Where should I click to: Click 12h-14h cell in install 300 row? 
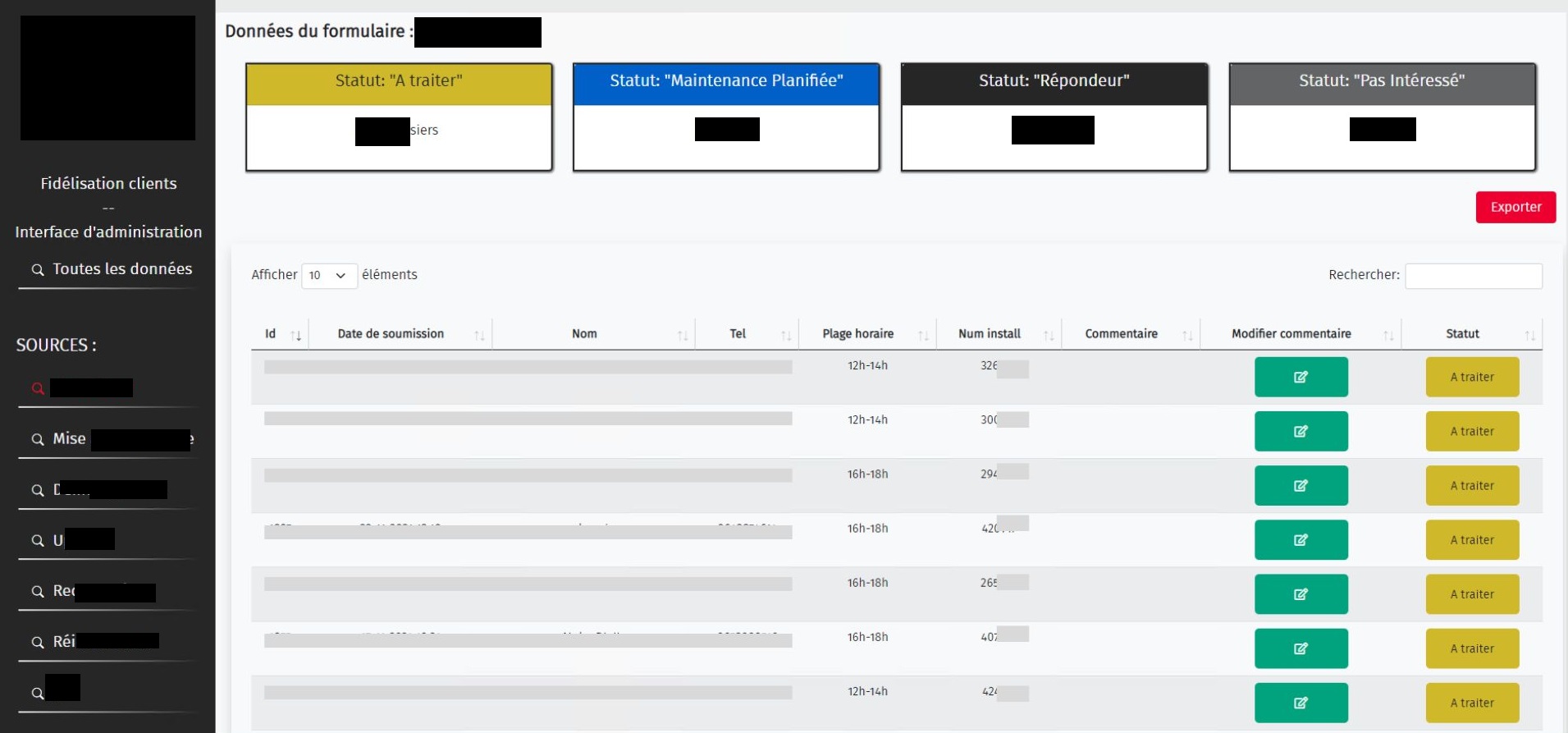click(867, 419)
